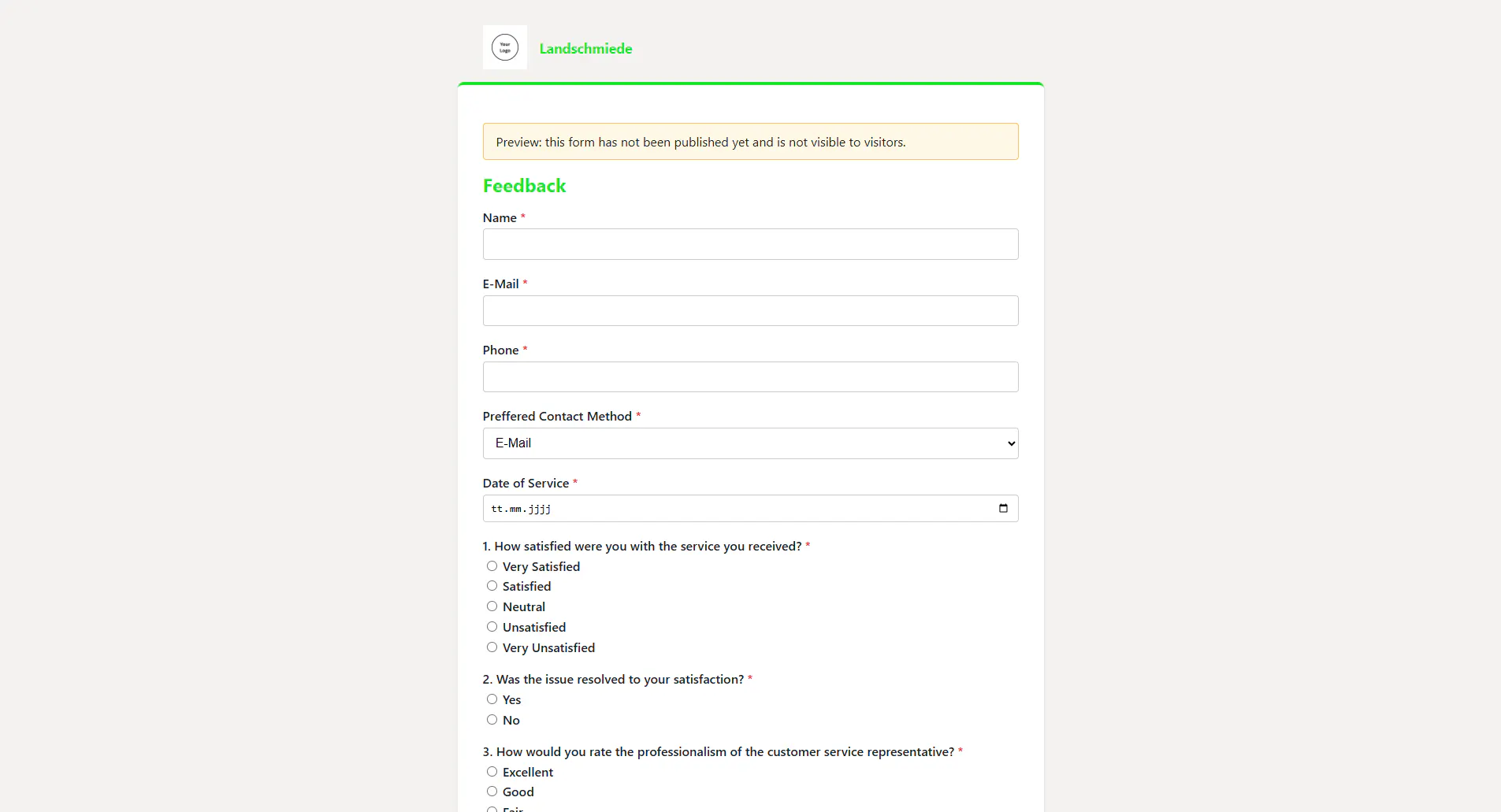Focus the E-Mail input field
This screenshot has width=1501, height=812.
coord(750,310)
